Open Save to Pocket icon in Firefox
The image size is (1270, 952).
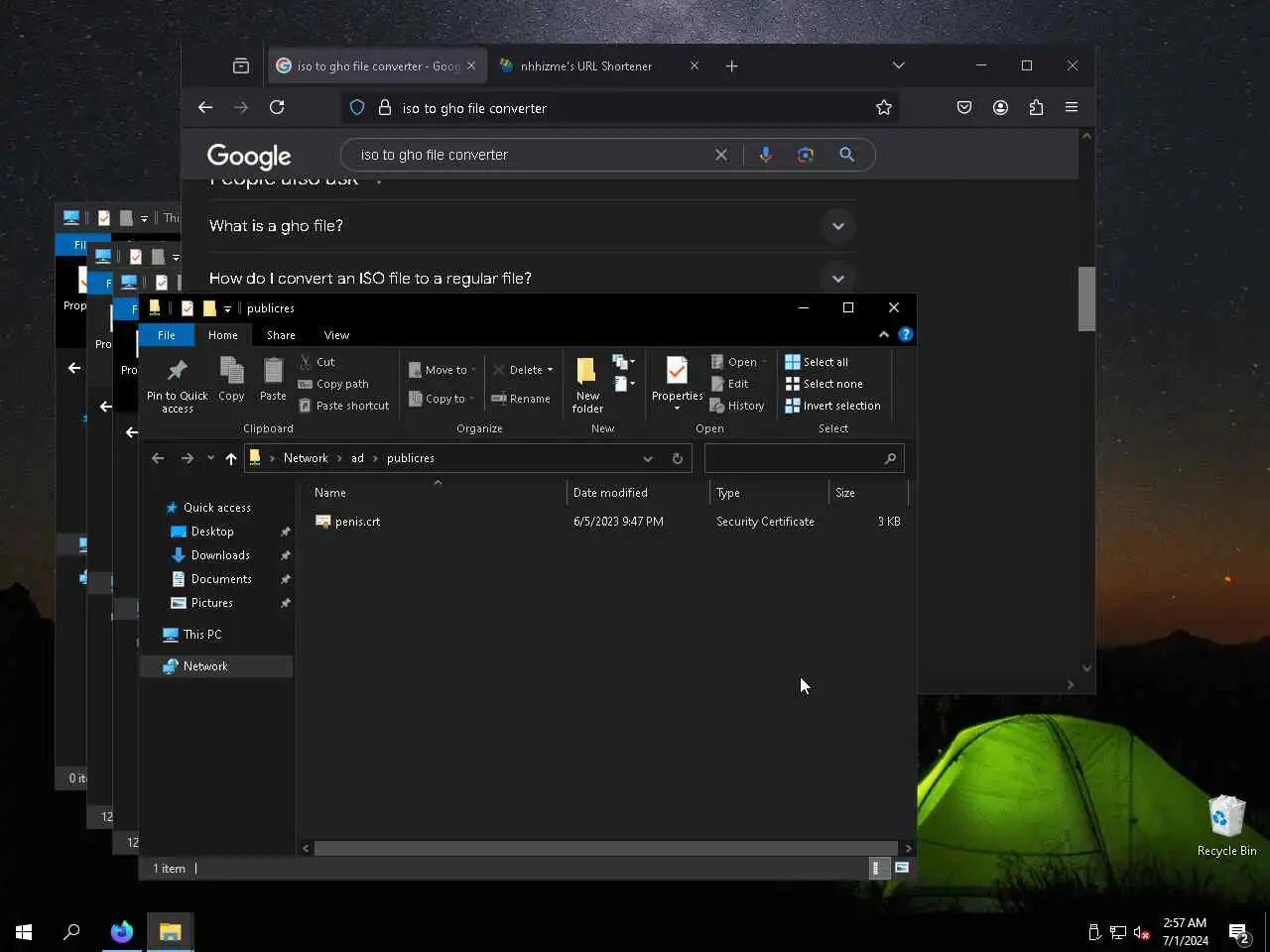coord(964,107)
